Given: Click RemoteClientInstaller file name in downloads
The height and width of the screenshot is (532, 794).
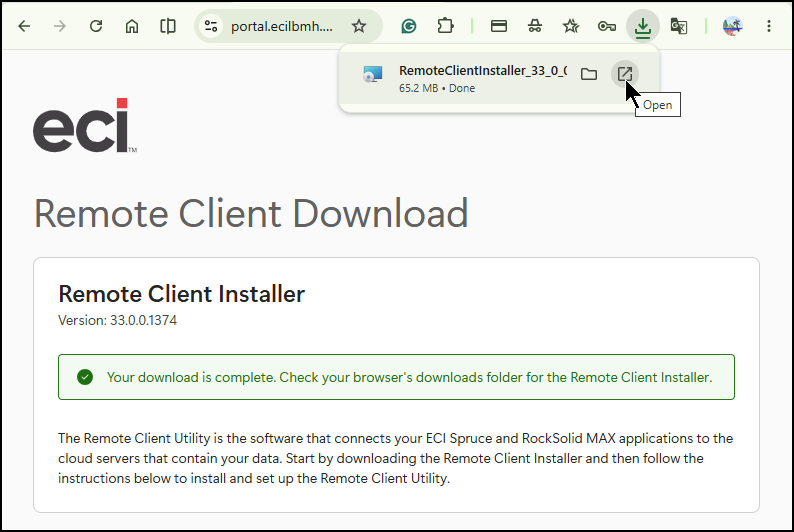Looking at the screenshot, I should point(483,71).
